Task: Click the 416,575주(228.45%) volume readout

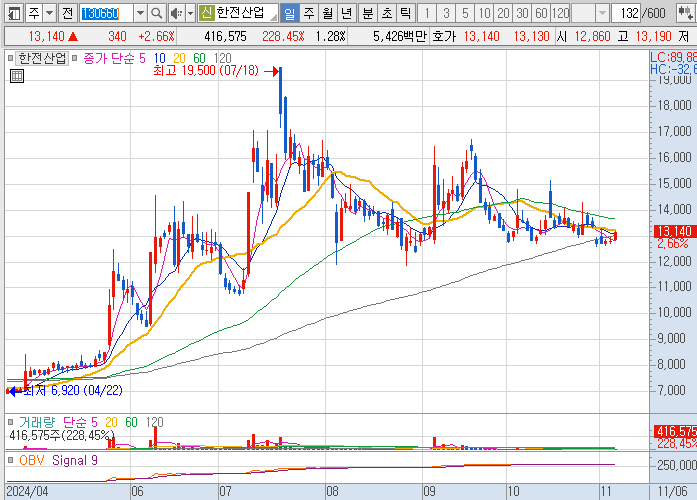Action: tap(62, 435)
